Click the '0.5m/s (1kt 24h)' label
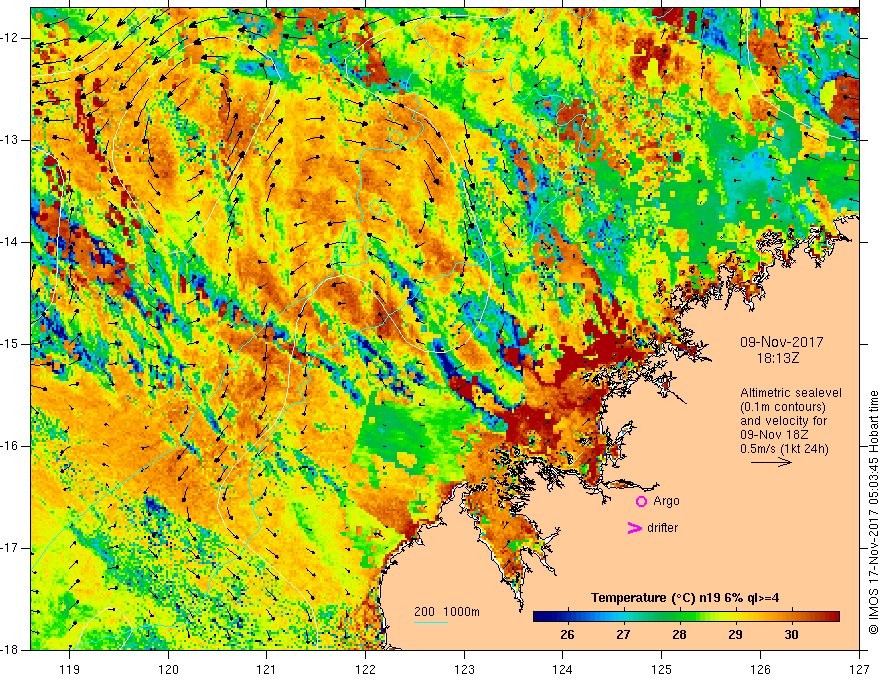This screenshot has height=680, width=880. coord(784,449)
